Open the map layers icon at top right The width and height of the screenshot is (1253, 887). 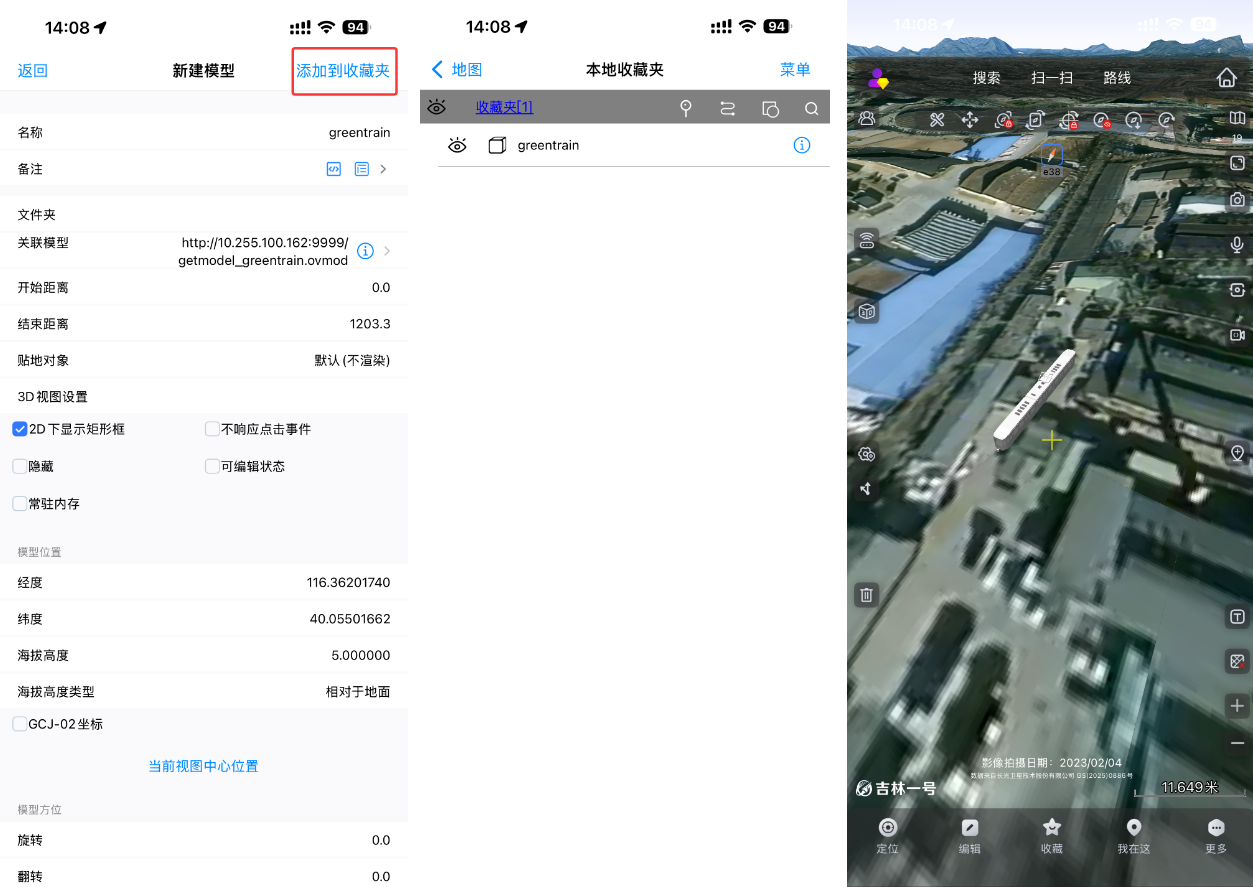[1237, 117]
